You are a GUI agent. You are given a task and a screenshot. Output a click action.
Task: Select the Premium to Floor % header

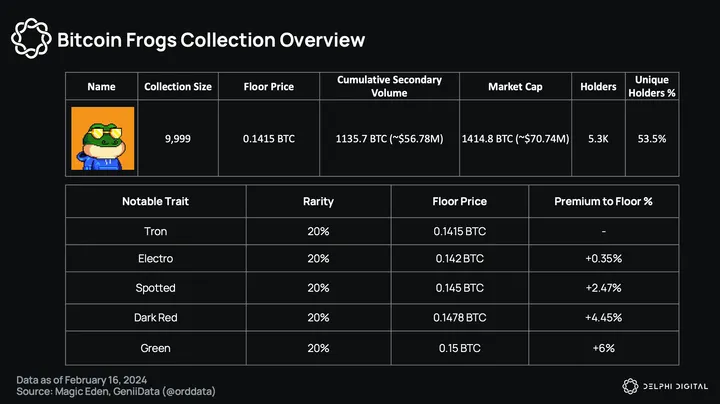tap(603, 201)
